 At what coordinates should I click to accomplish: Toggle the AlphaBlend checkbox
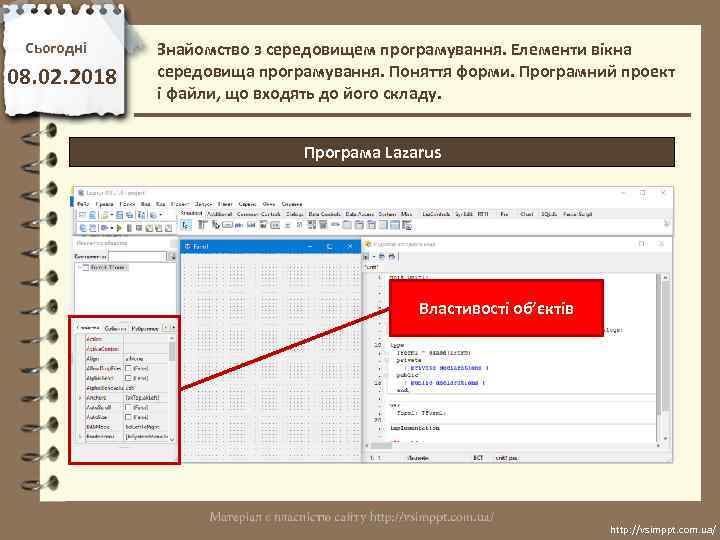129,378
